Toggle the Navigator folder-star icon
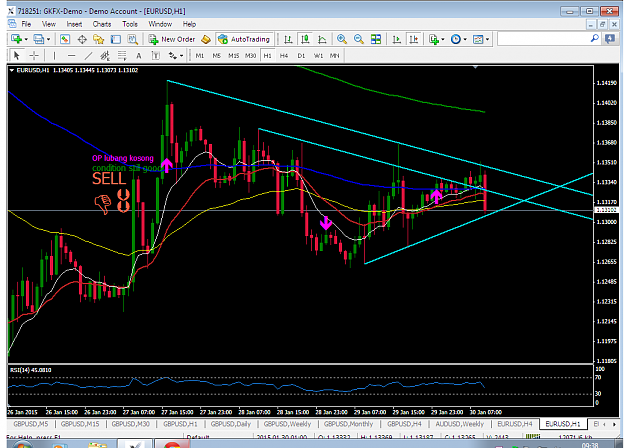 [98, 39]
